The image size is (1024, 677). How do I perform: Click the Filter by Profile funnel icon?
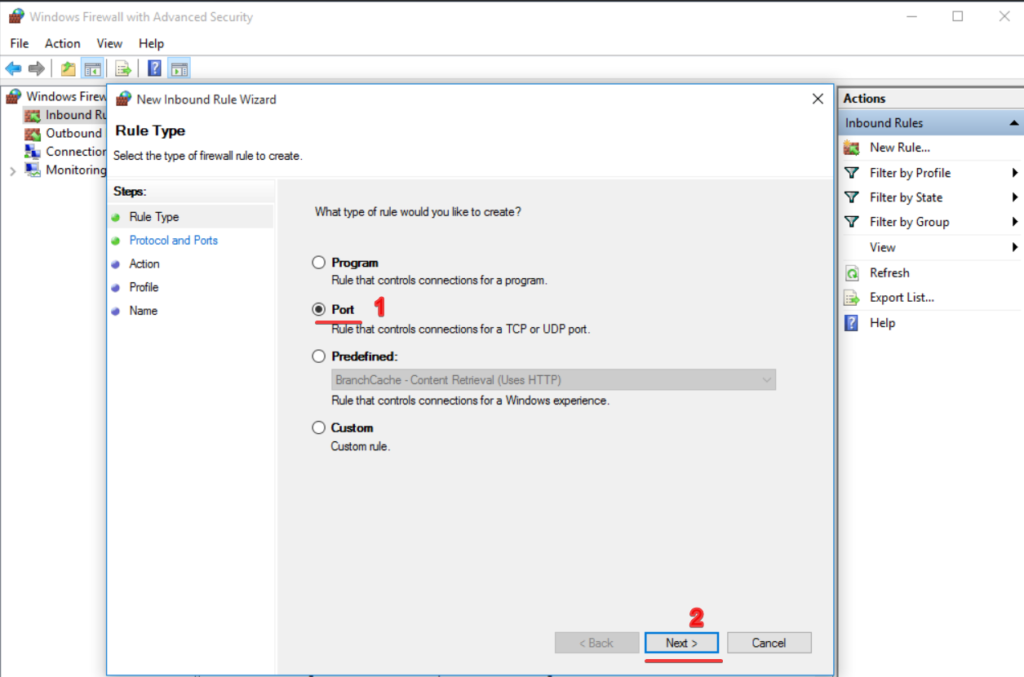[852, 173]
